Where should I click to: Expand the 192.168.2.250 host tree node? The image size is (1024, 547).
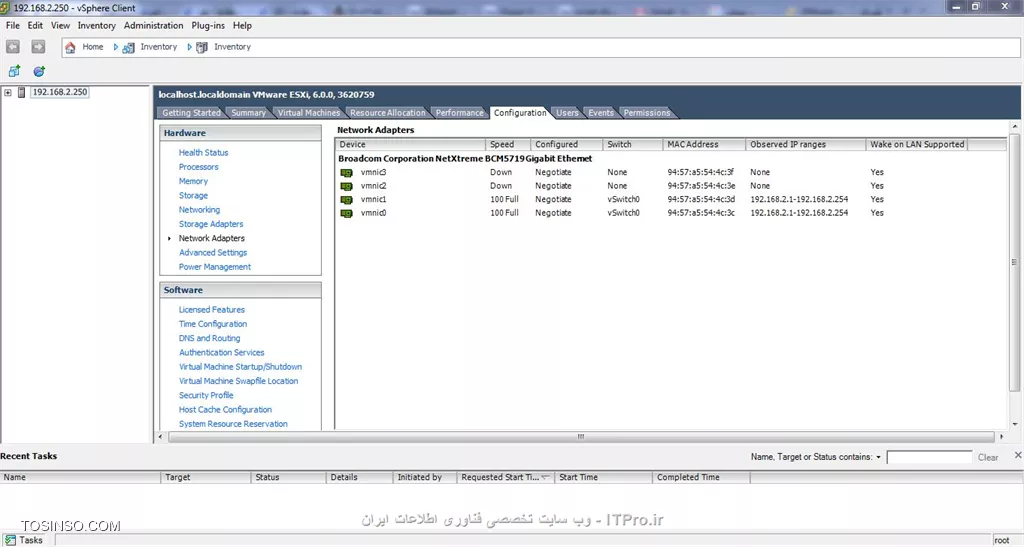(x=8, y=93)
